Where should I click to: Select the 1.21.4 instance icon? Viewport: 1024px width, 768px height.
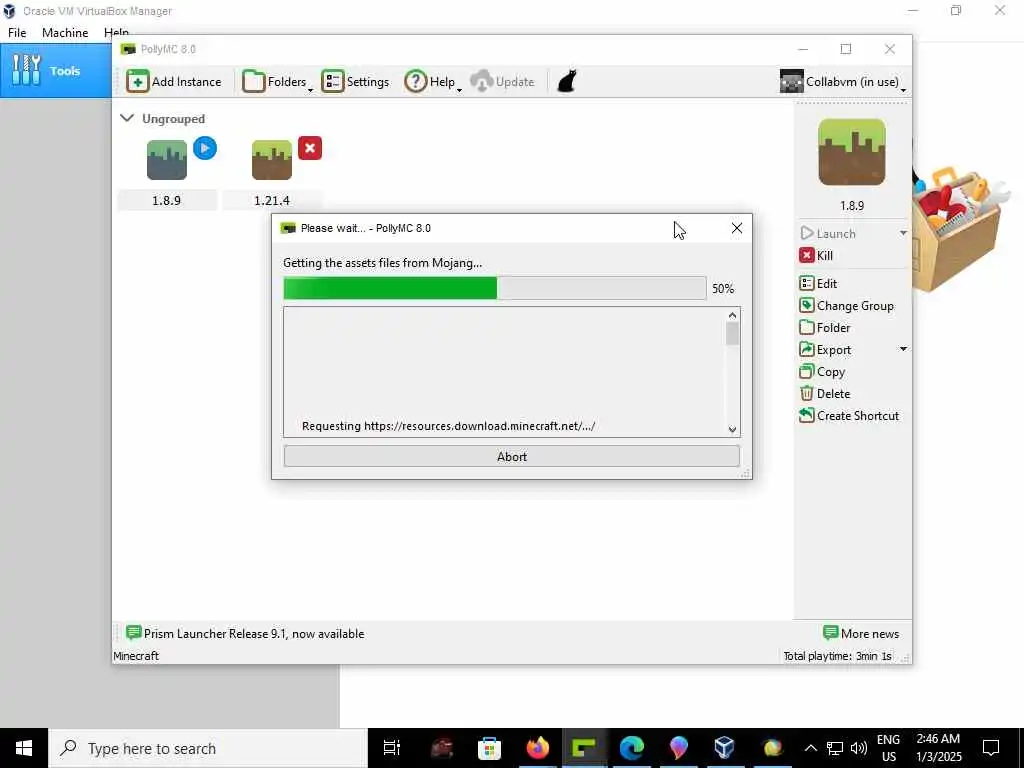click(x=272, y=160)
